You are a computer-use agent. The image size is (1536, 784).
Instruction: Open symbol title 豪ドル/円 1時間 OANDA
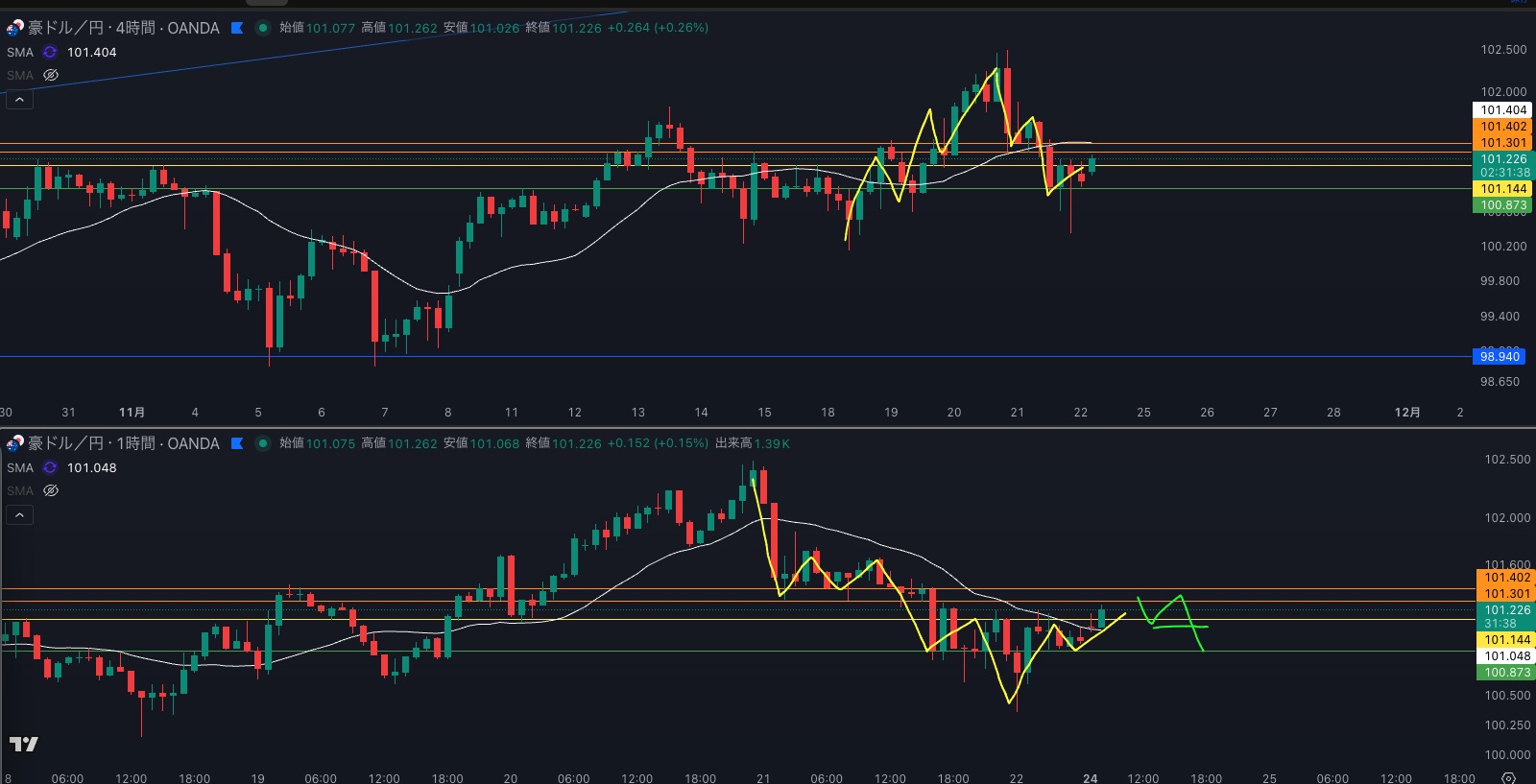pos(124,443)
